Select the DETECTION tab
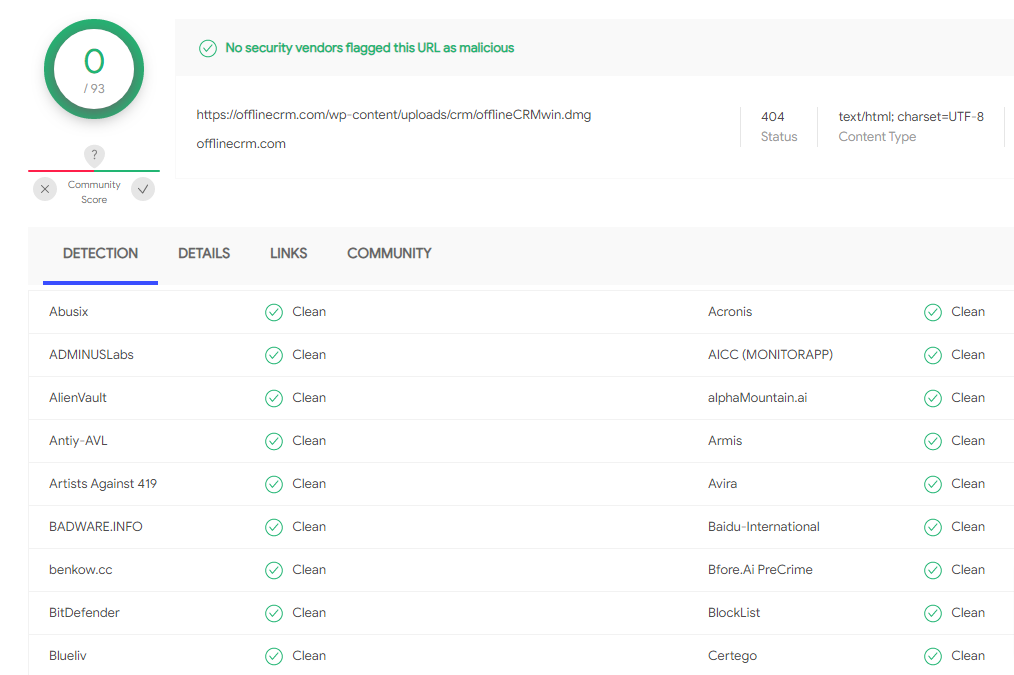1014x675 pixels. tap(100, 253)
